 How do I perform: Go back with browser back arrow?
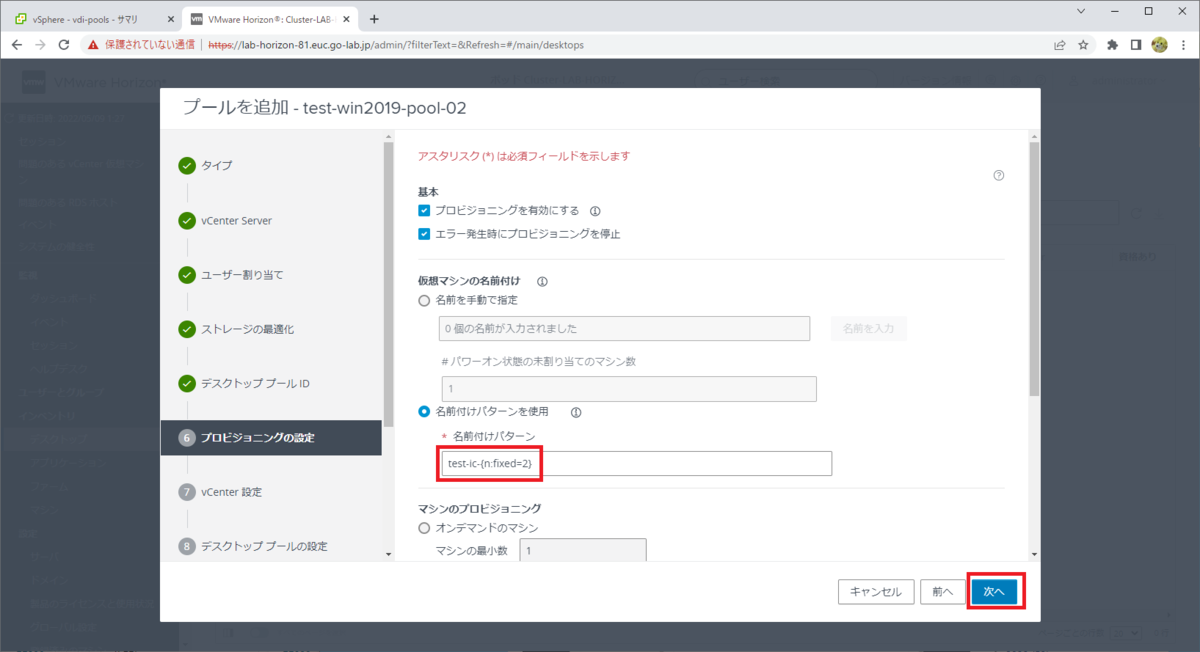click(16, 45)
